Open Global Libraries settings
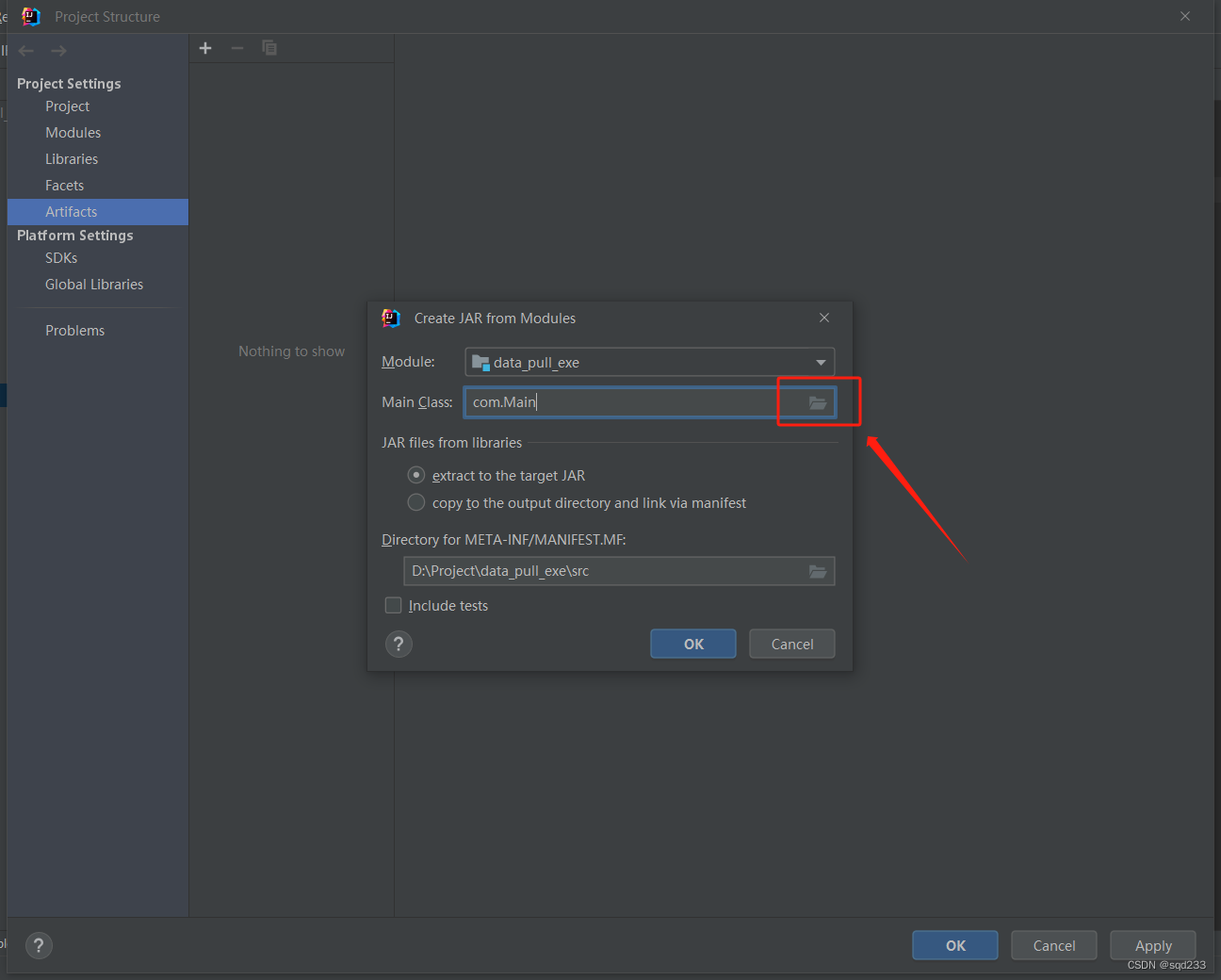Image resolution: width=1221 pixels, height=980 pixels. click(x=94, y=285)
